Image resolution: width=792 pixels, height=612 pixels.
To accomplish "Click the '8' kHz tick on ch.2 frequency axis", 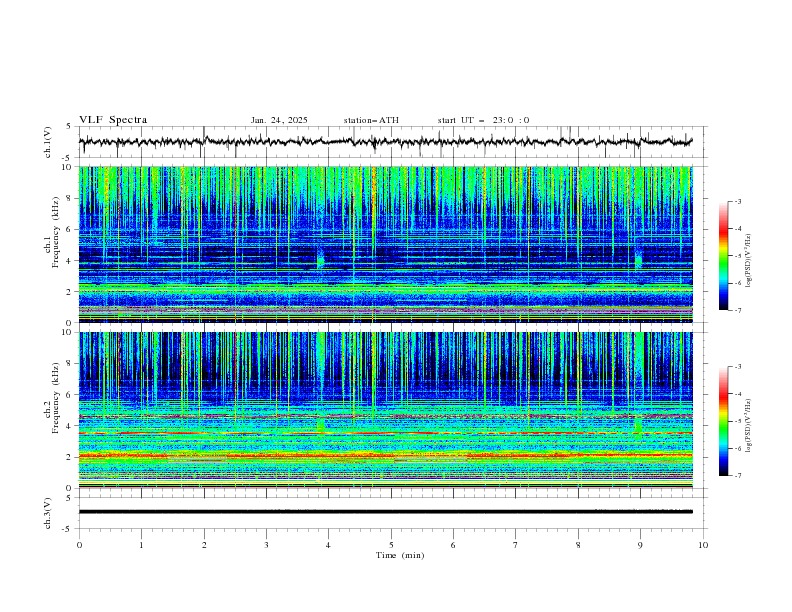I will 69,364.
